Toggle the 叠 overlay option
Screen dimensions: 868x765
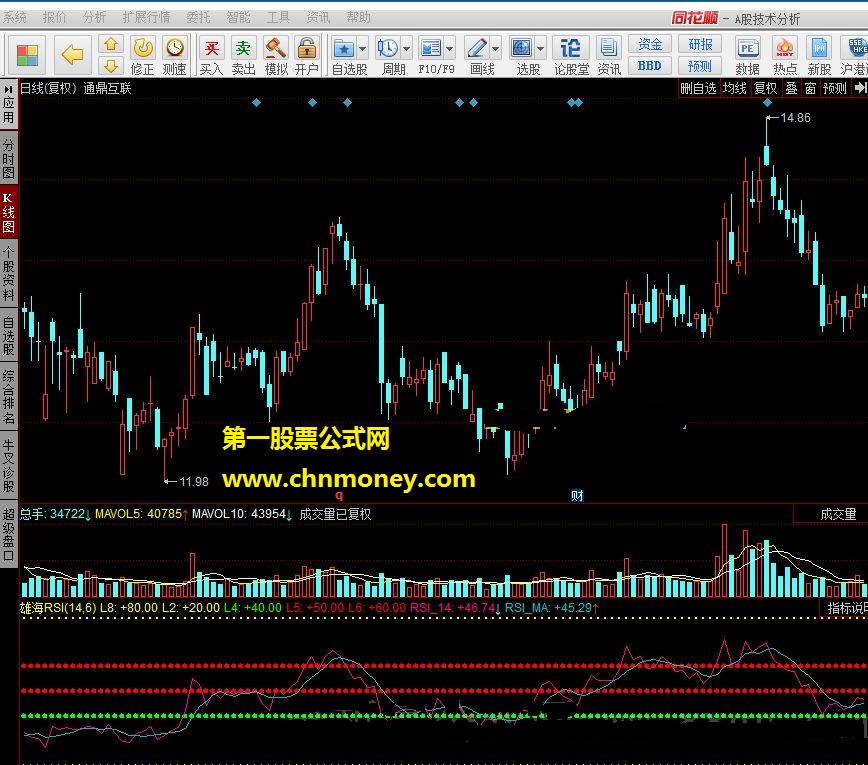click(x=792, y=88)
